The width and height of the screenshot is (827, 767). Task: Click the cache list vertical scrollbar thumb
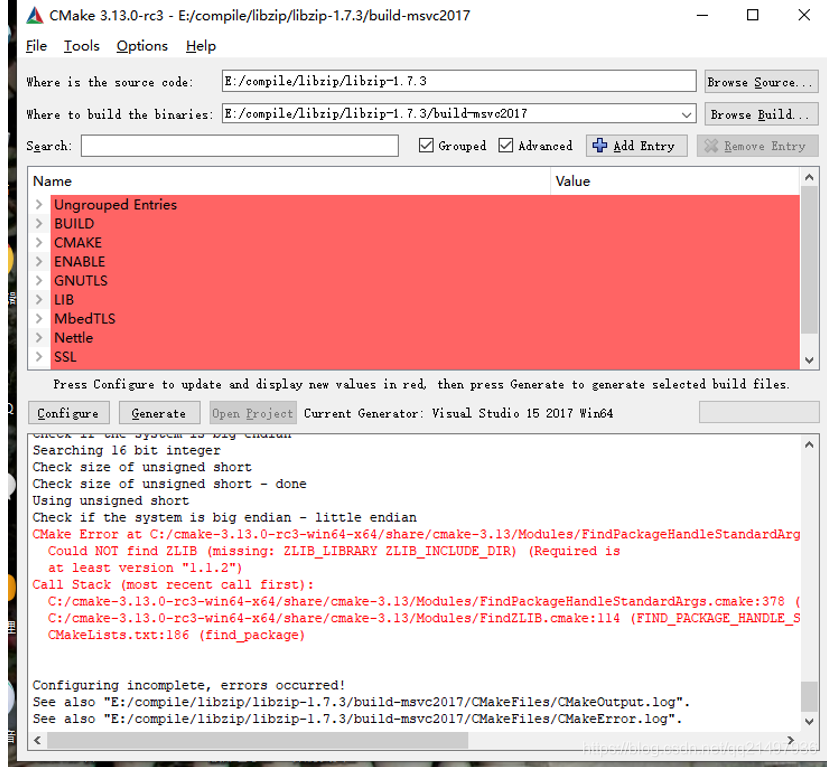(809, 260)
